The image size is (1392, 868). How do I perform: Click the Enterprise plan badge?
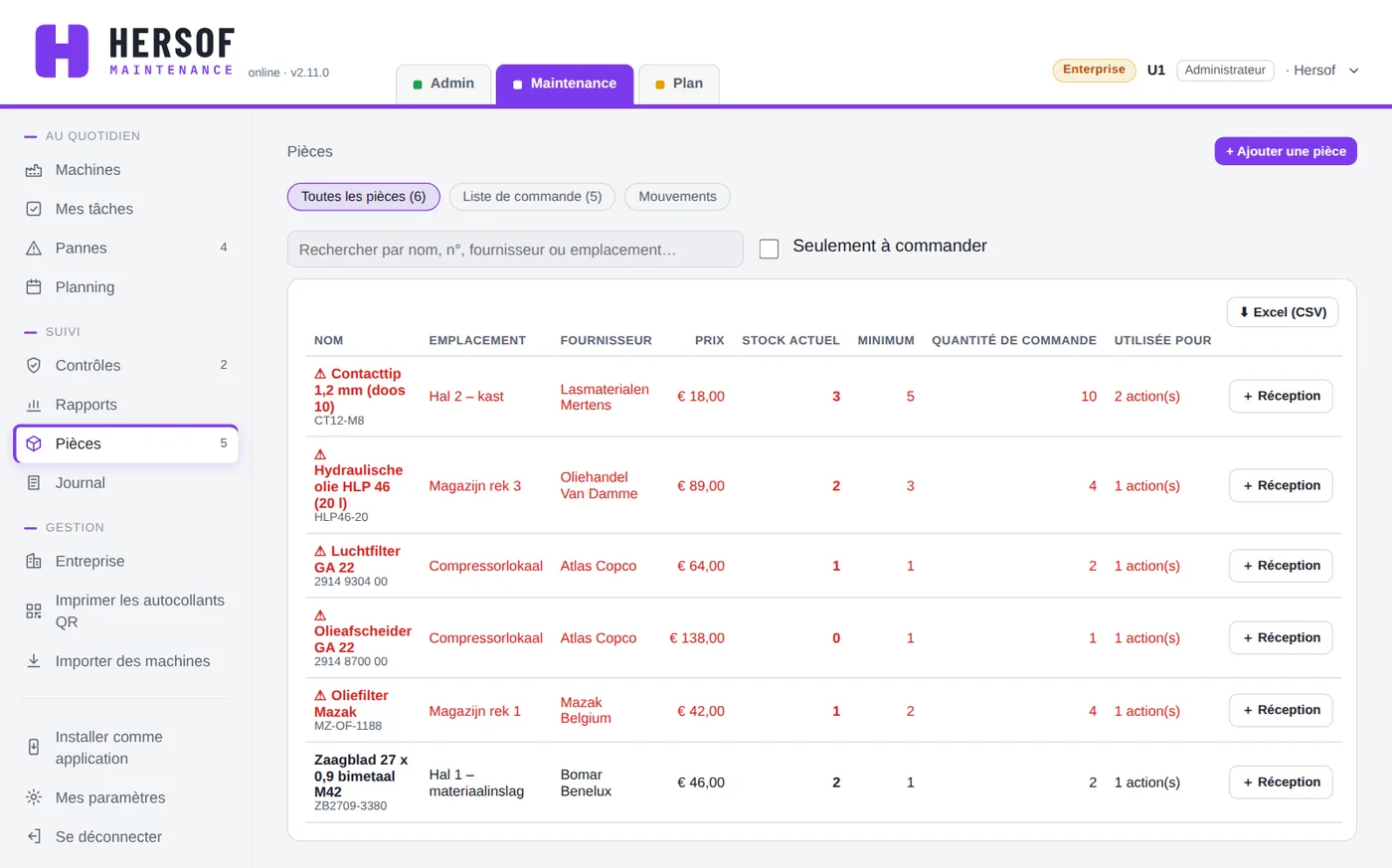pyautogui.click(x=1094, y=70)
